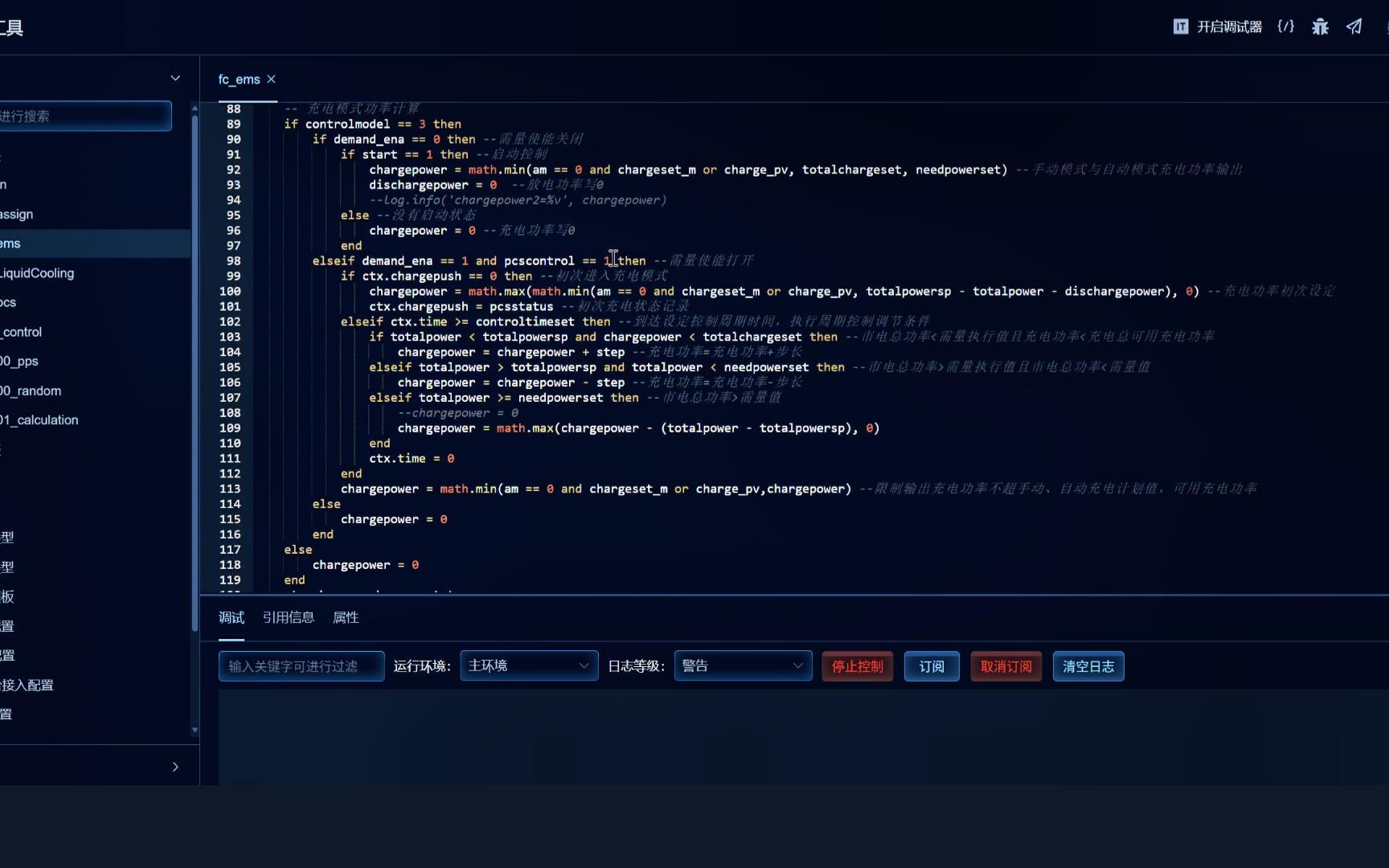Click the 订阅 subscribe button
Image resolution: width=1389 pixels, height=868 pixels.
[931, 666]
